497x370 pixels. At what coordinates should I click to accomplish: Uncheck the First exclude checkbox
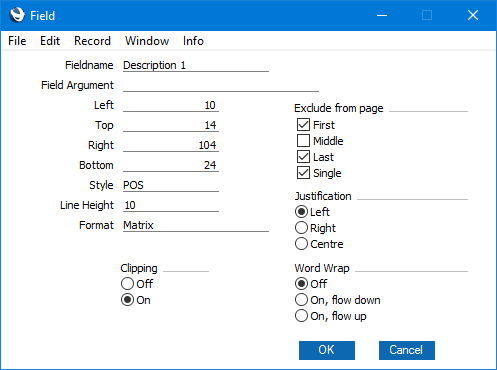[303, 125]
